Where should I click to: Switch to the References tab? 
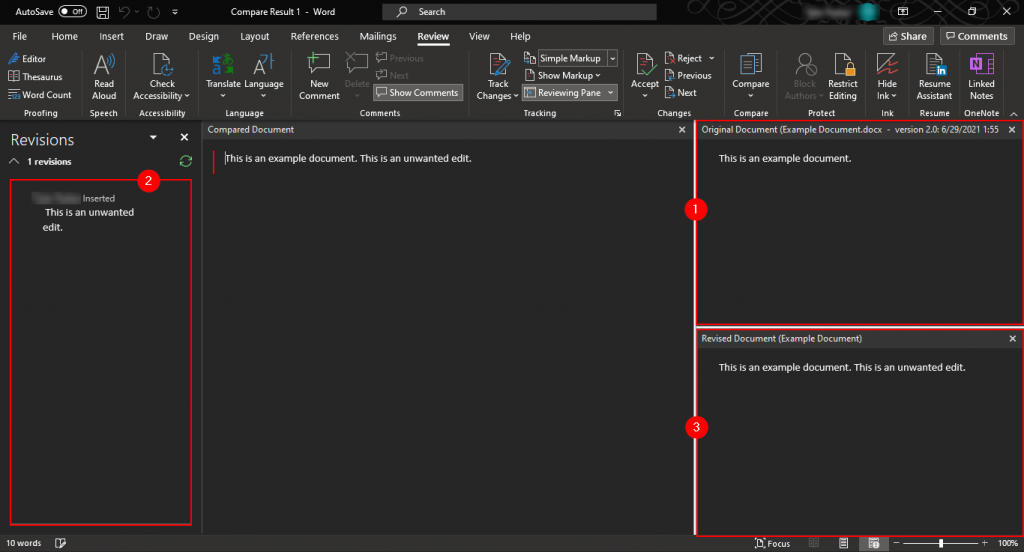tap(315, 37)
